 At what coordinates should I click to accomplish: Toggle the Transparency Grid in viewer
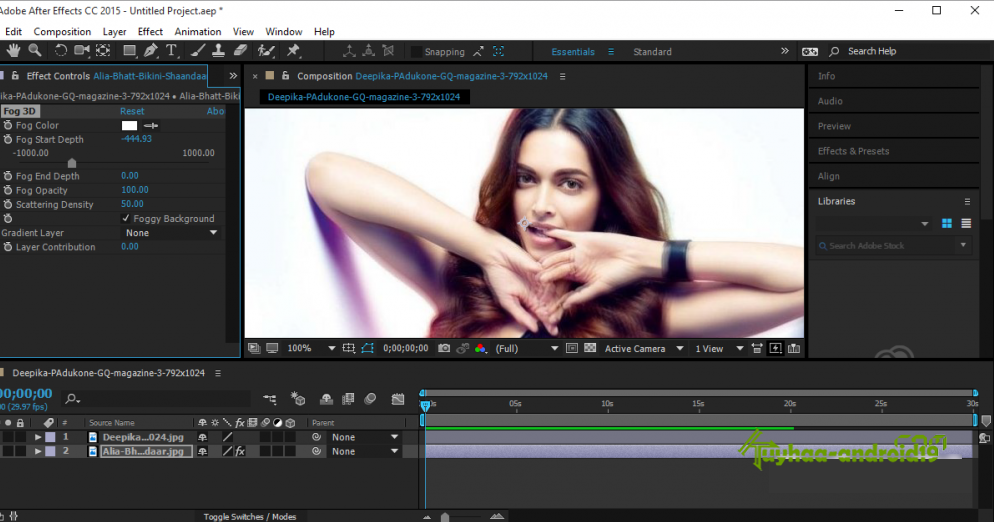[x=590, y=348]
